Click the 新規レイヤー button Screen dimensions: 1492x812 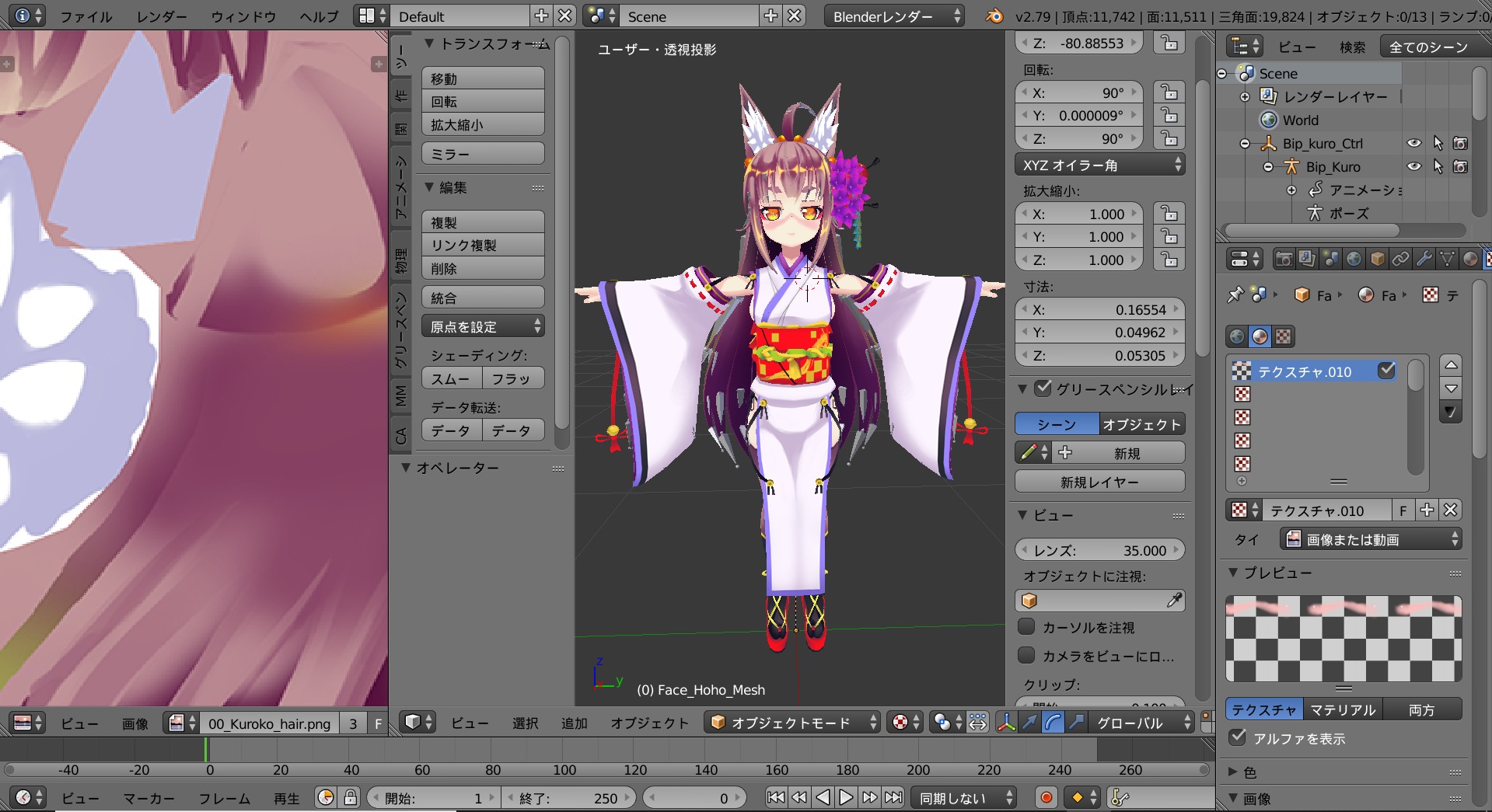[x=1099, y=482]
